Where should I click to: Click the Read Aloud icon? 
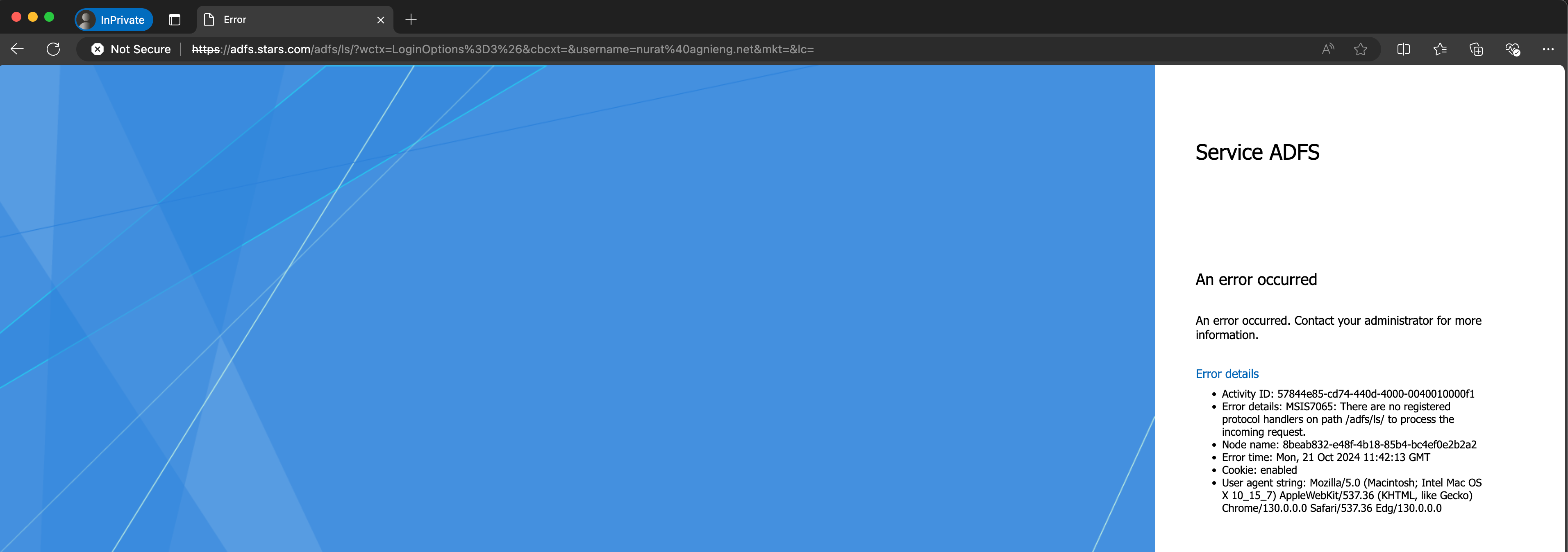[x=1327, y=49]
